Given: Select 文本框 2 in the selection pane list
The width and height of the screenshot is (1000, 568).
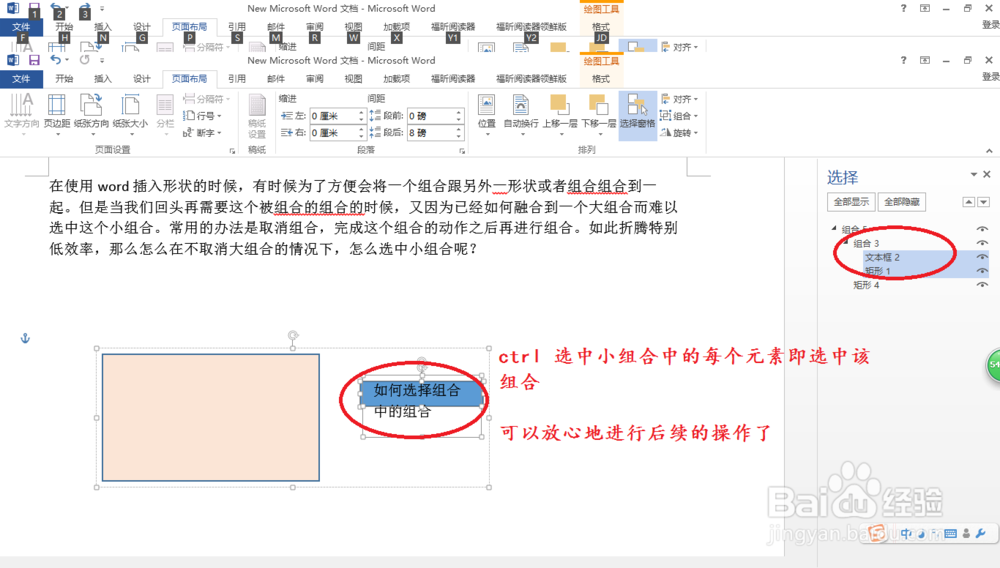Looking at the screenshot, I should (883, 257).
